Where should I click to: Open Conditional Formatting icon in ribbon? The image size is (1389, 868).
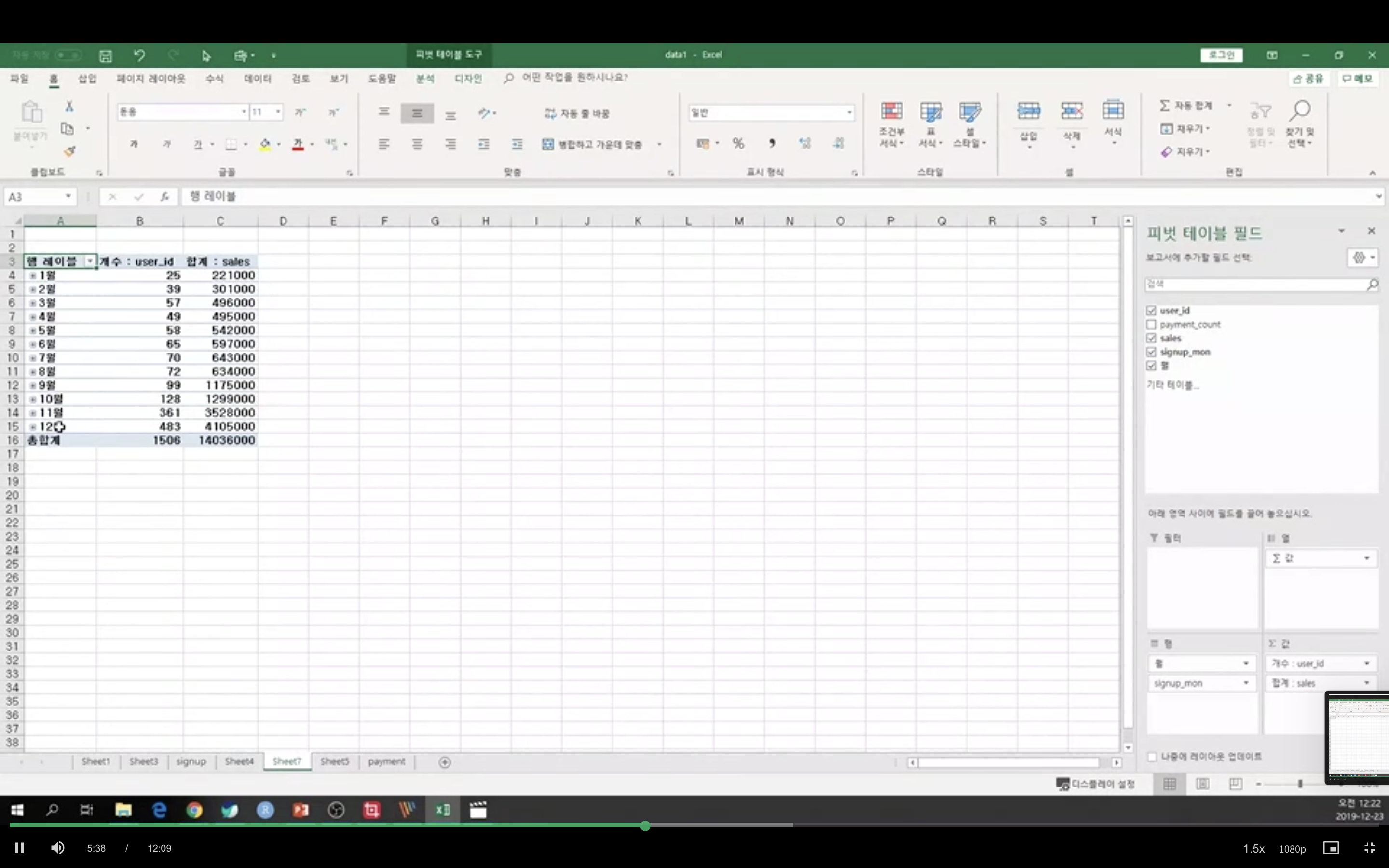pyautogui.click(x=891, y=111)
